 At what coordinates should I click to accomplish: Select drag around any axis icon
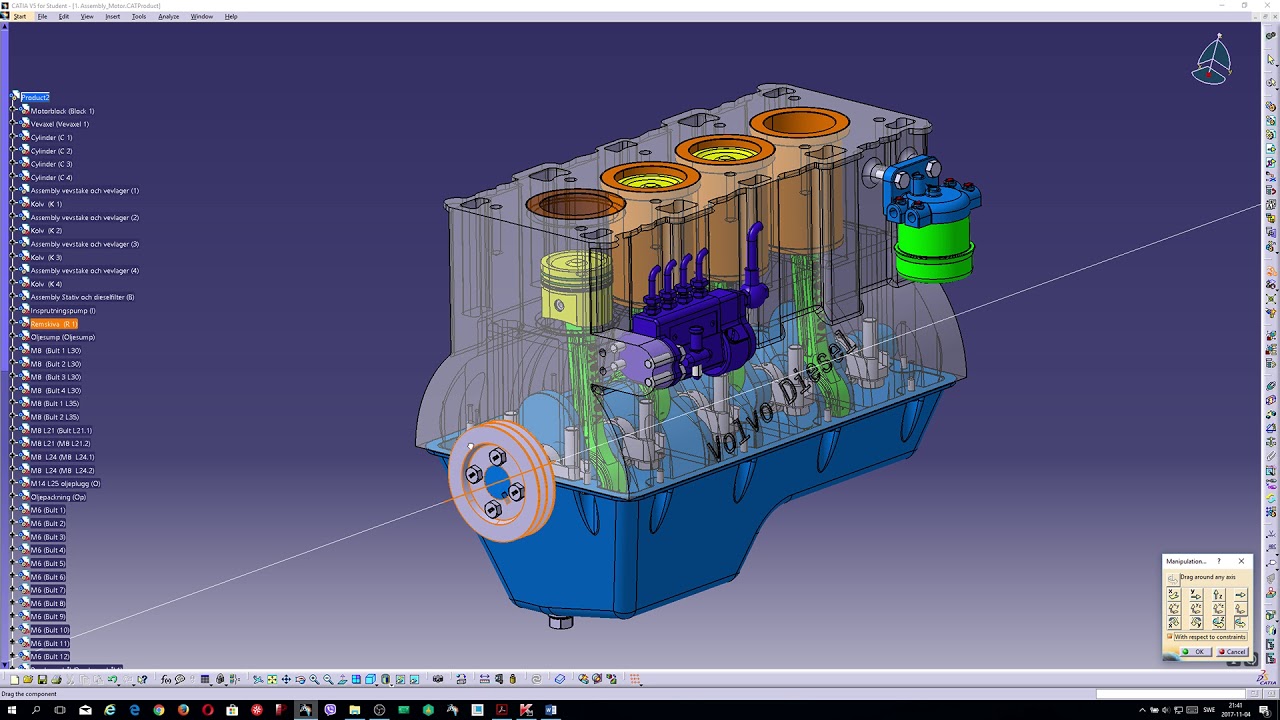1241,622
